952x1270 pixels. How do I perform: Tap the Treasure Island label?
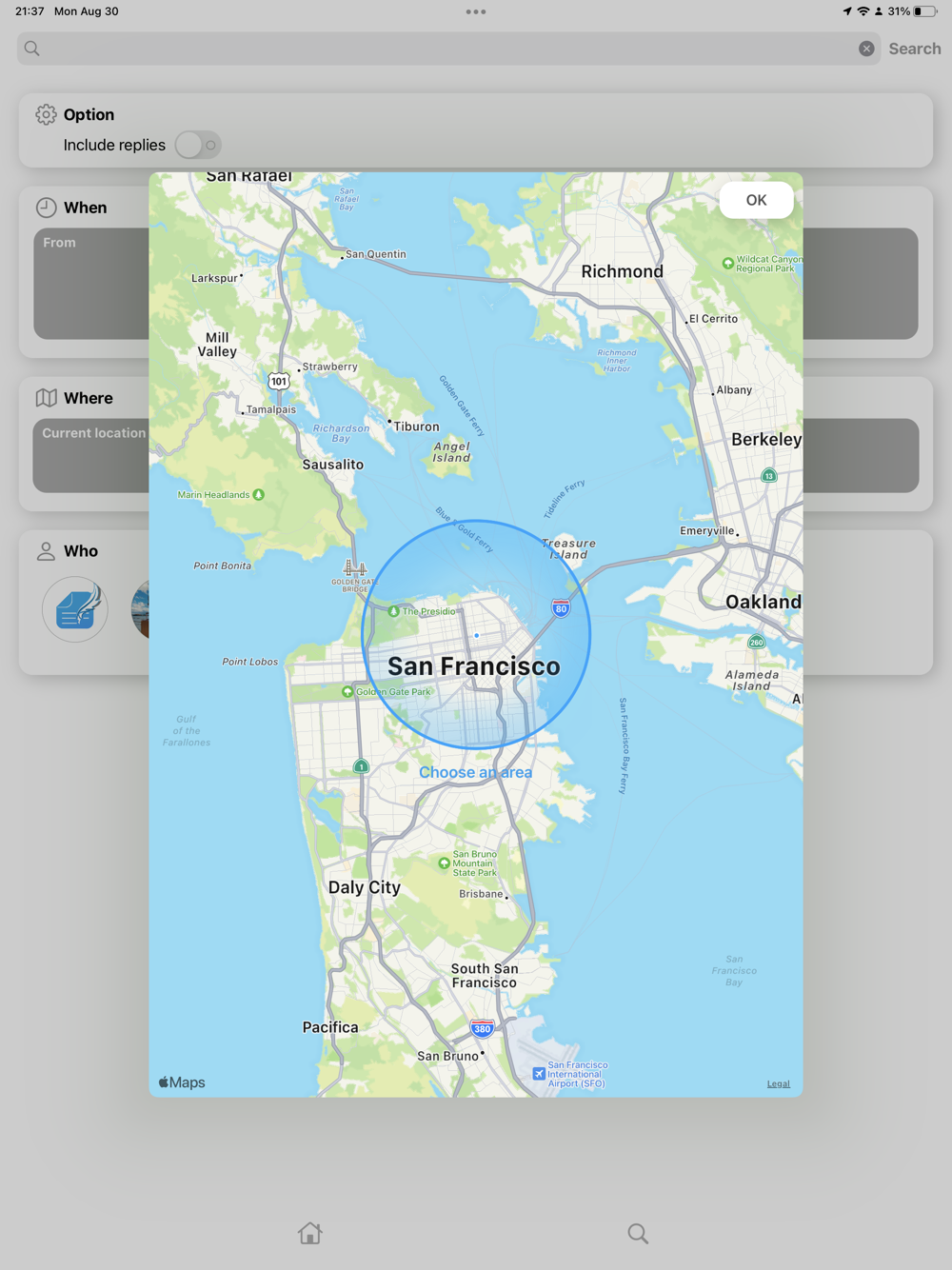point(568,549)
